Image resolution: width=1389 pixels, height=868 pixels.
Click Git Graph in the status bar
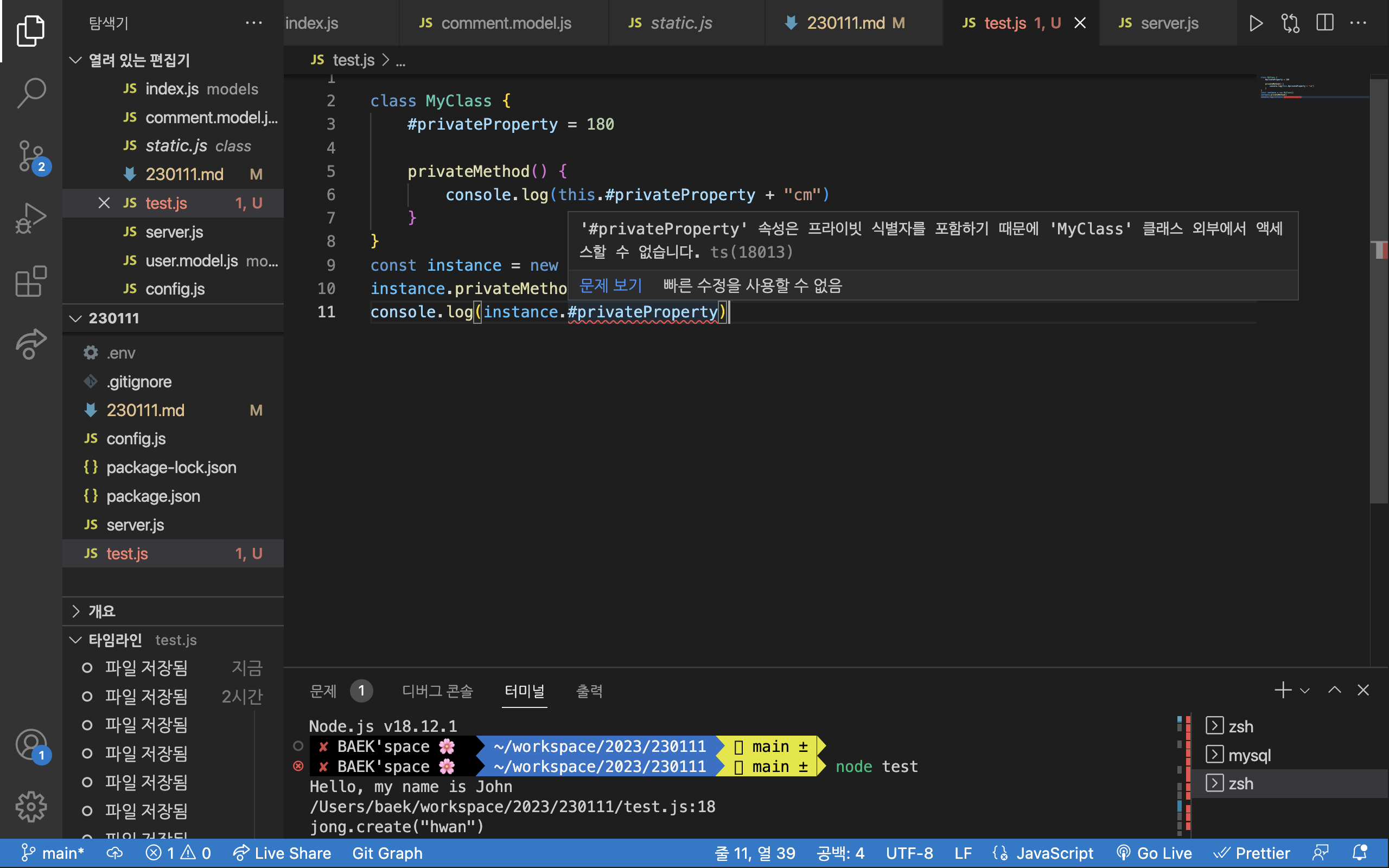[387, 853]
